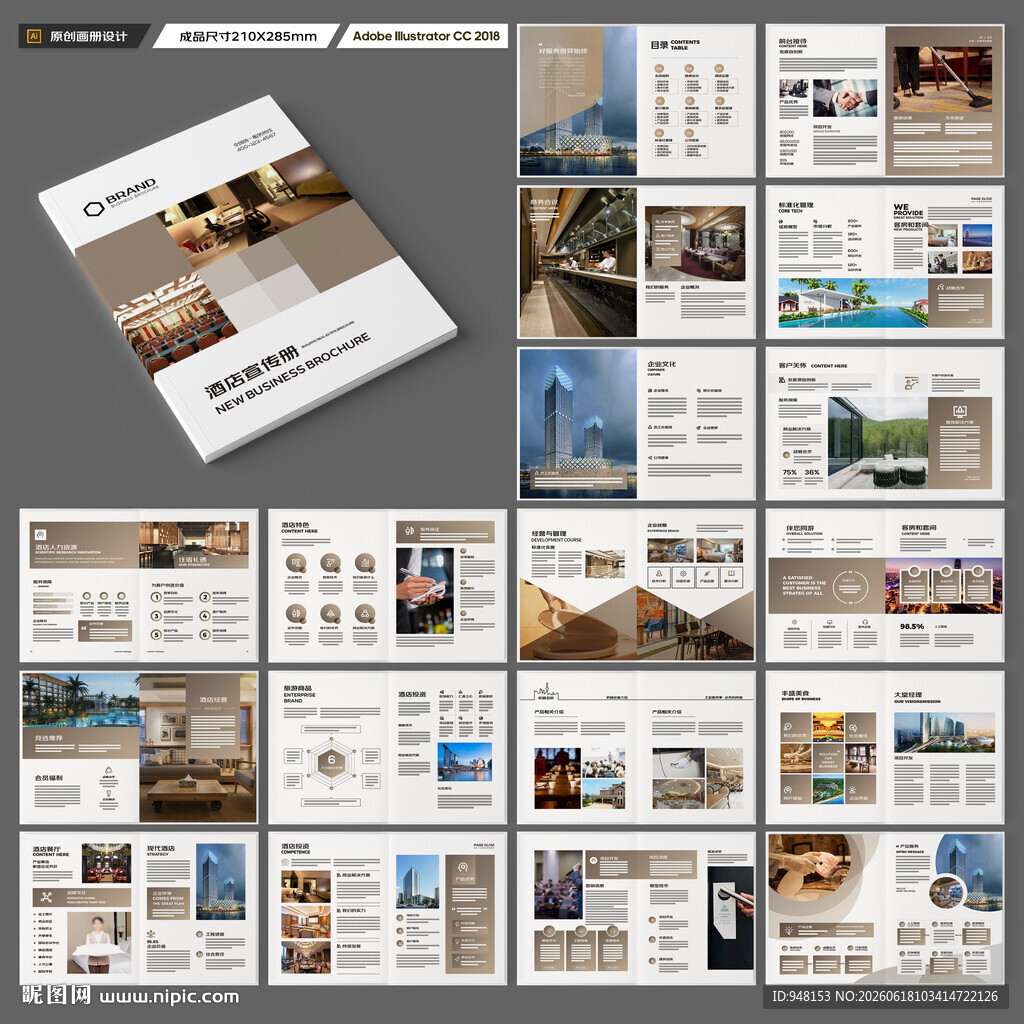Screen dimensions: 1024x1024
Task: Click the hexagon BRAND logo on the cover
Action: (x=93, y=209)
